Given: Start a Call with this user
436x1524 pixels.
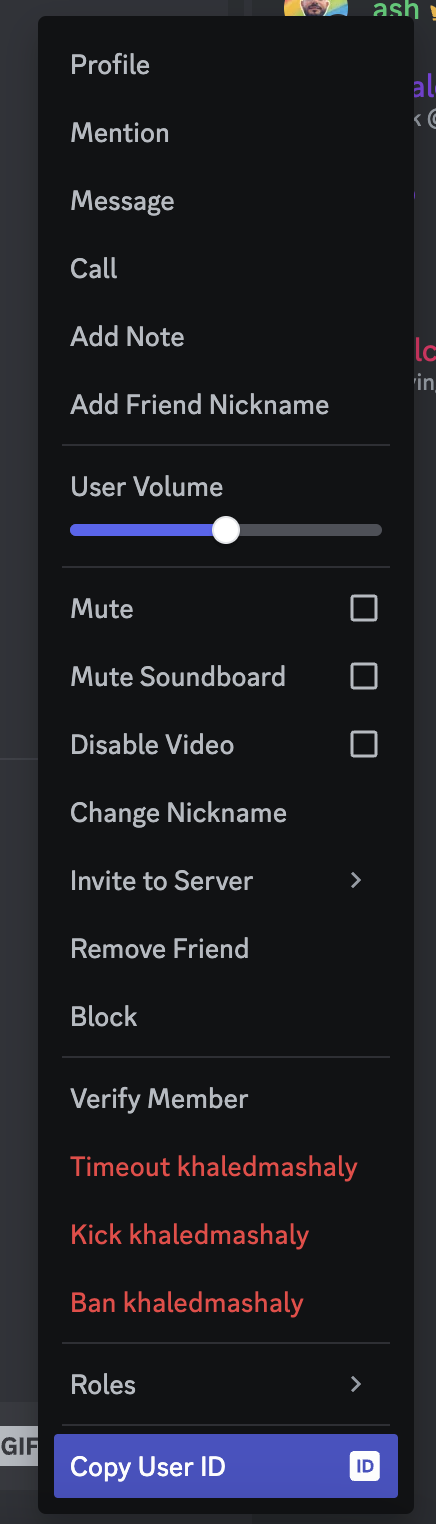Looking at the screenshot, I should 226,269.
